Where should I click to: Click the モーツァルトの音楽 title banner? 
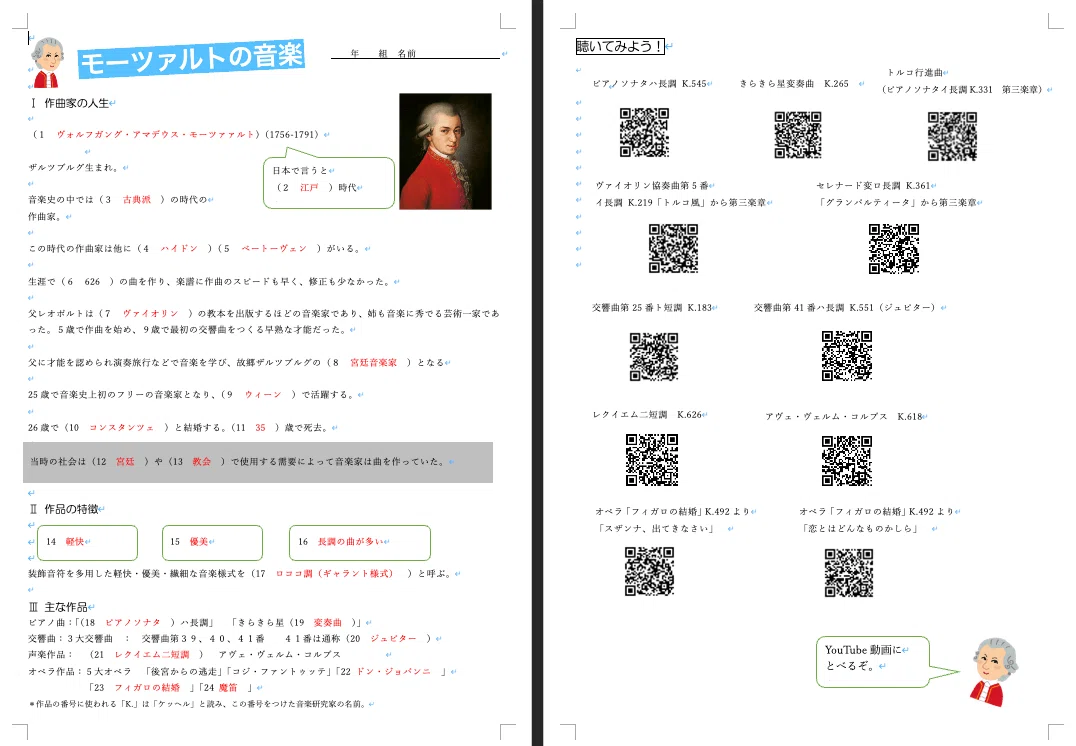pos(191,58)
